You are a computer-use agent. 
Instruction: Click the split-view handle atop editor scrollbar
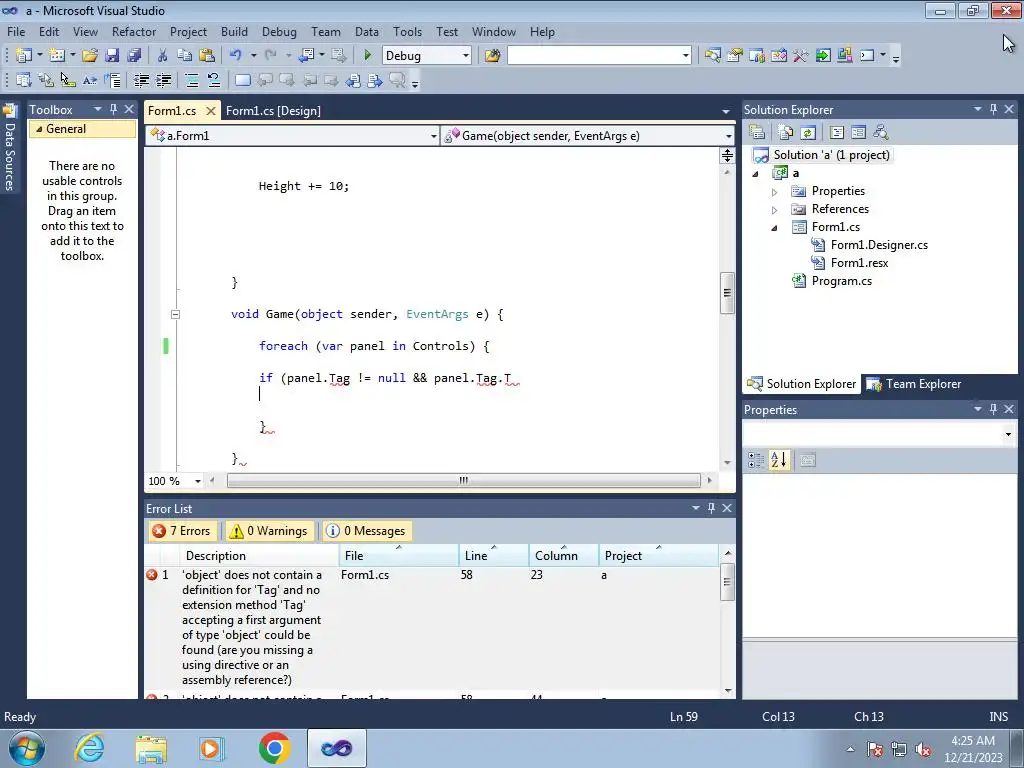click(x=727, y=155)
